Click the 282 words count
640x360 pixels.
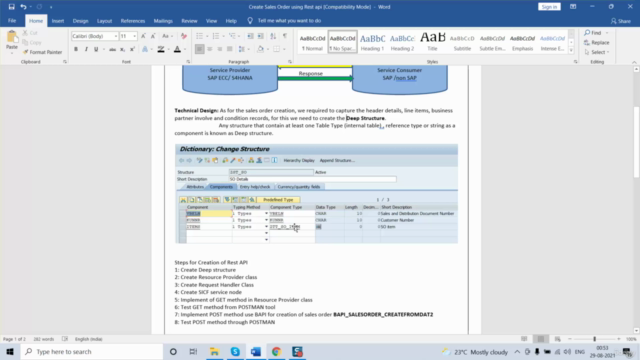click(x=43, y=339)
